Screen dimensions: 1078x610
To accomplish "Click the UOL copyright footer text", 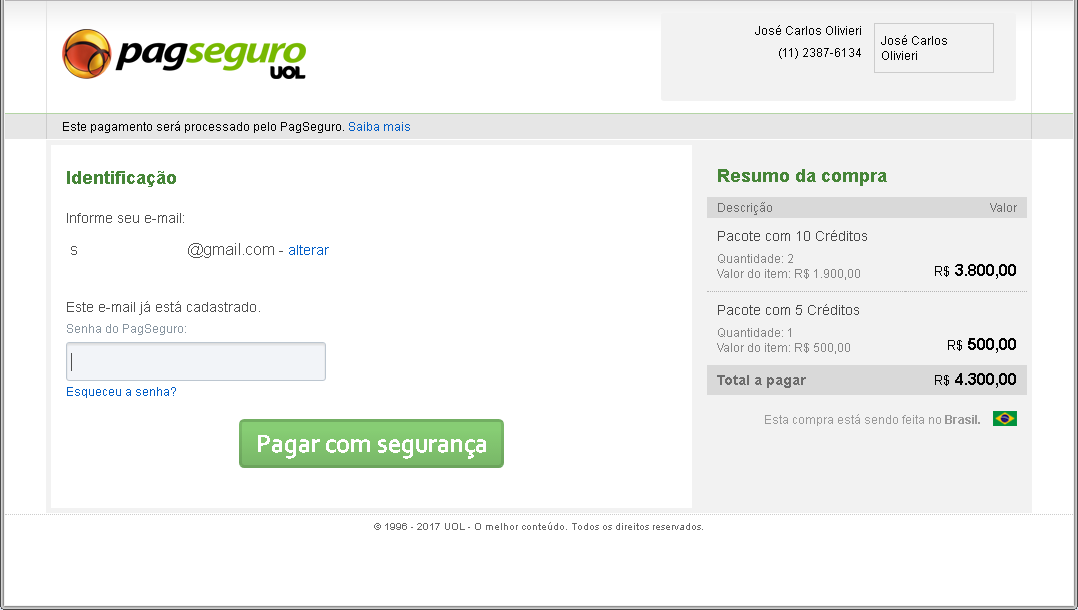I will point(538,527).
